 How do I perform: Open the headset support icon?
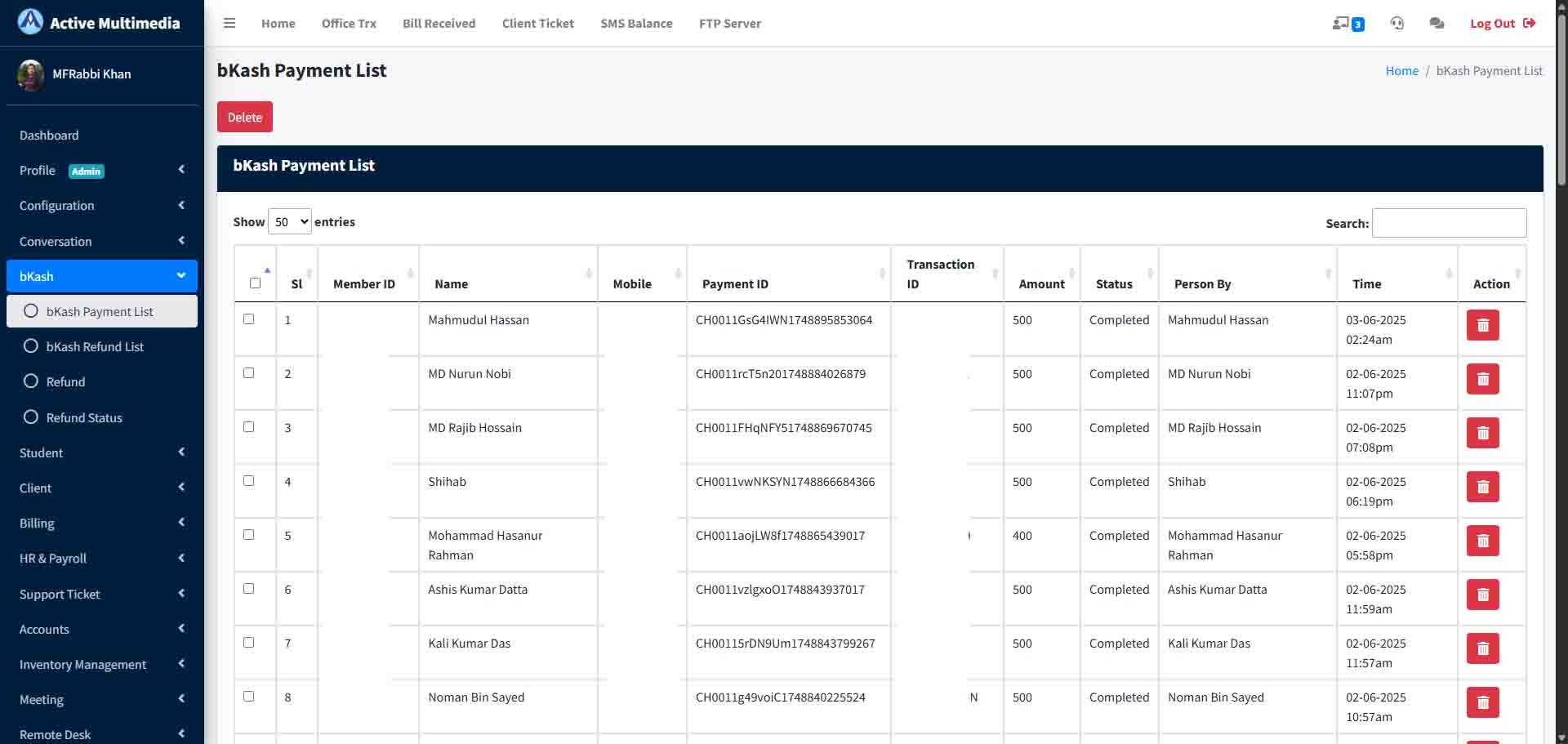coord(1397,24)
